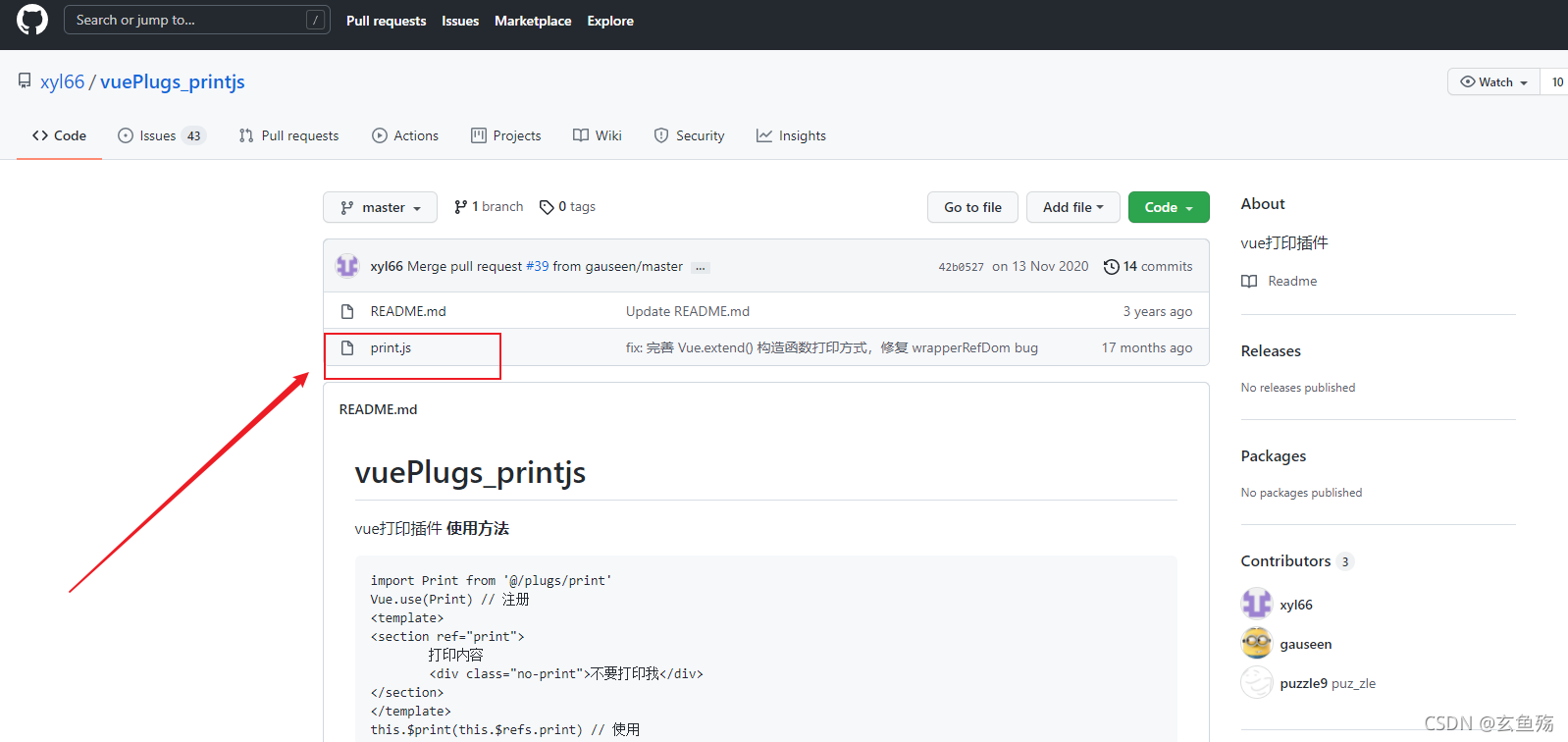Open the README.md file
Viewport: 1568px width, 742px height.
point(408,311)
